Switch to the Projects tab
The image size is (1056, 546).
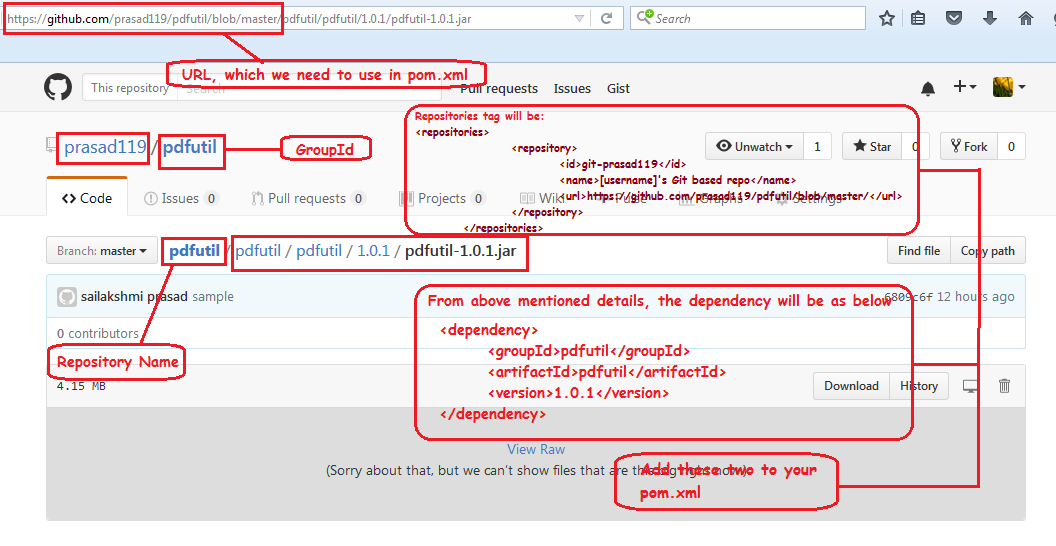tap(442, 198)
